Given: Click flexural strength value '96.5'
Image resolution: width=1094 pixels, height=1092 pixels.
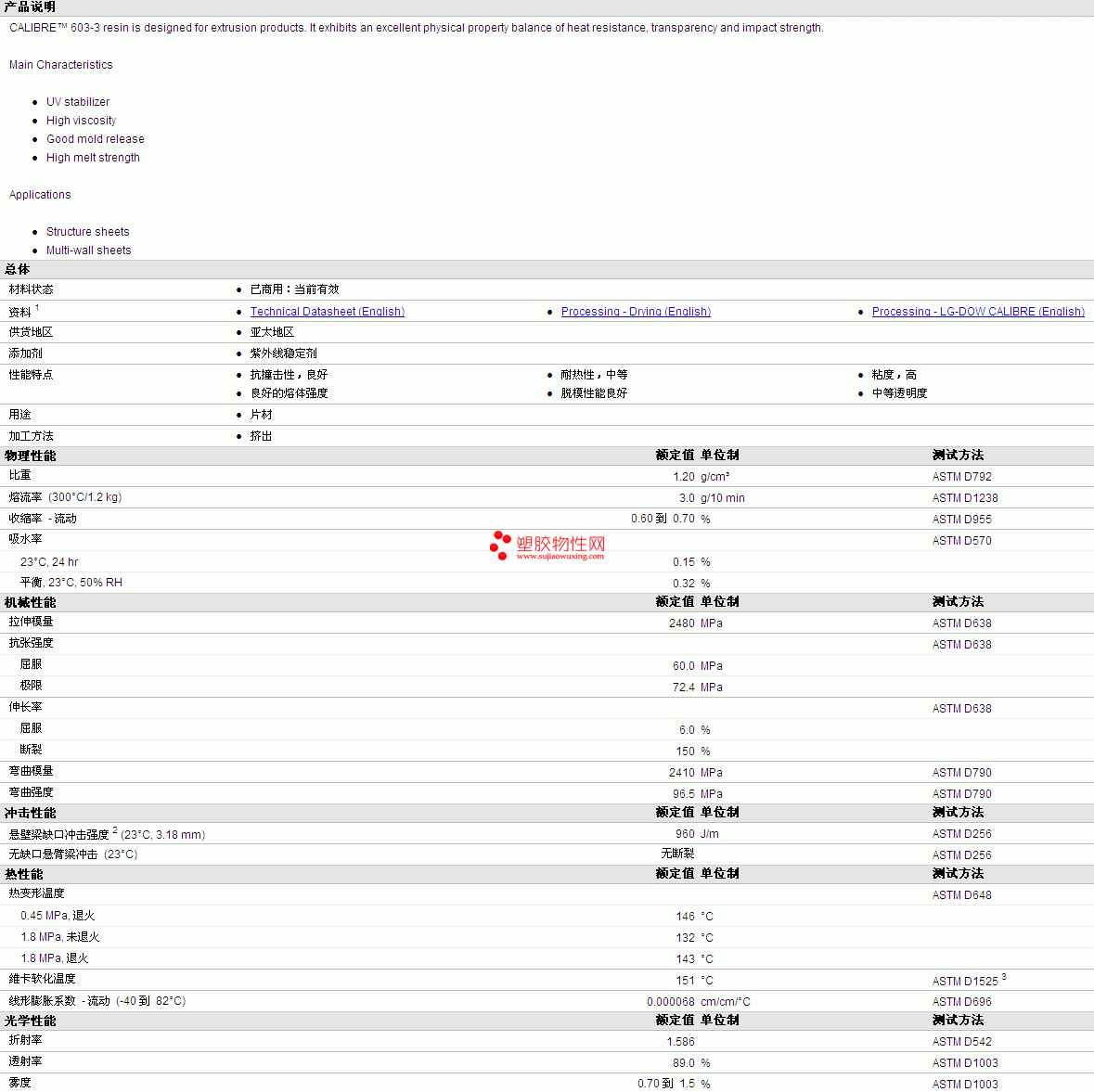Looking at the screenshot, I should click(x=684, y=795).
